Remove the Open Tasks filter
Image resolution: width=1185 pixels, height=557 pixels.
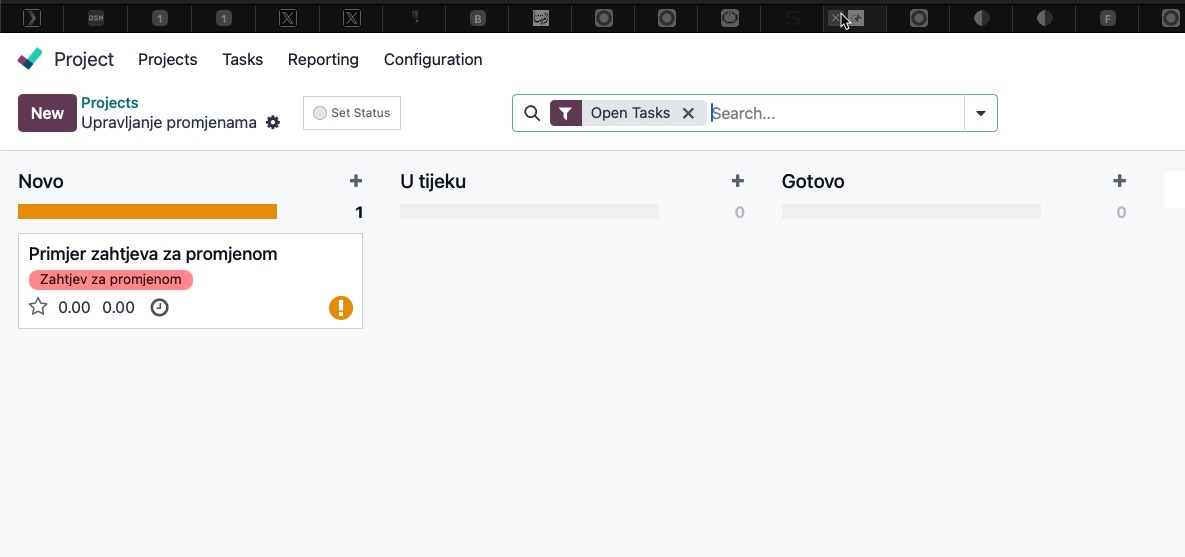(688, 113)
